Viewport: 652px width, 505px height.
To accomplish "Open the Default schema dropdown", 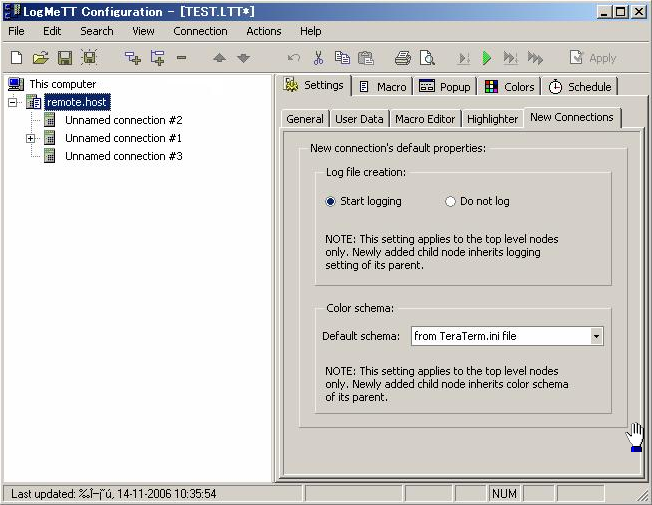I will coord(596,336).
